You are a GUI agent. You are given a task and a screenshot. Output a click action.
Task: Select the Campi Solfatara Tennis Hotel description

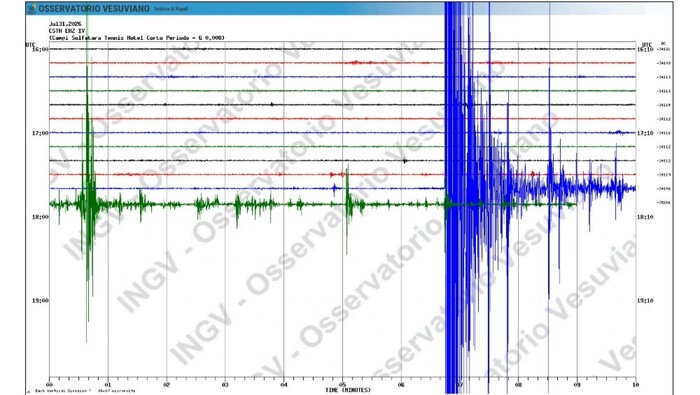tap(137, 38)
